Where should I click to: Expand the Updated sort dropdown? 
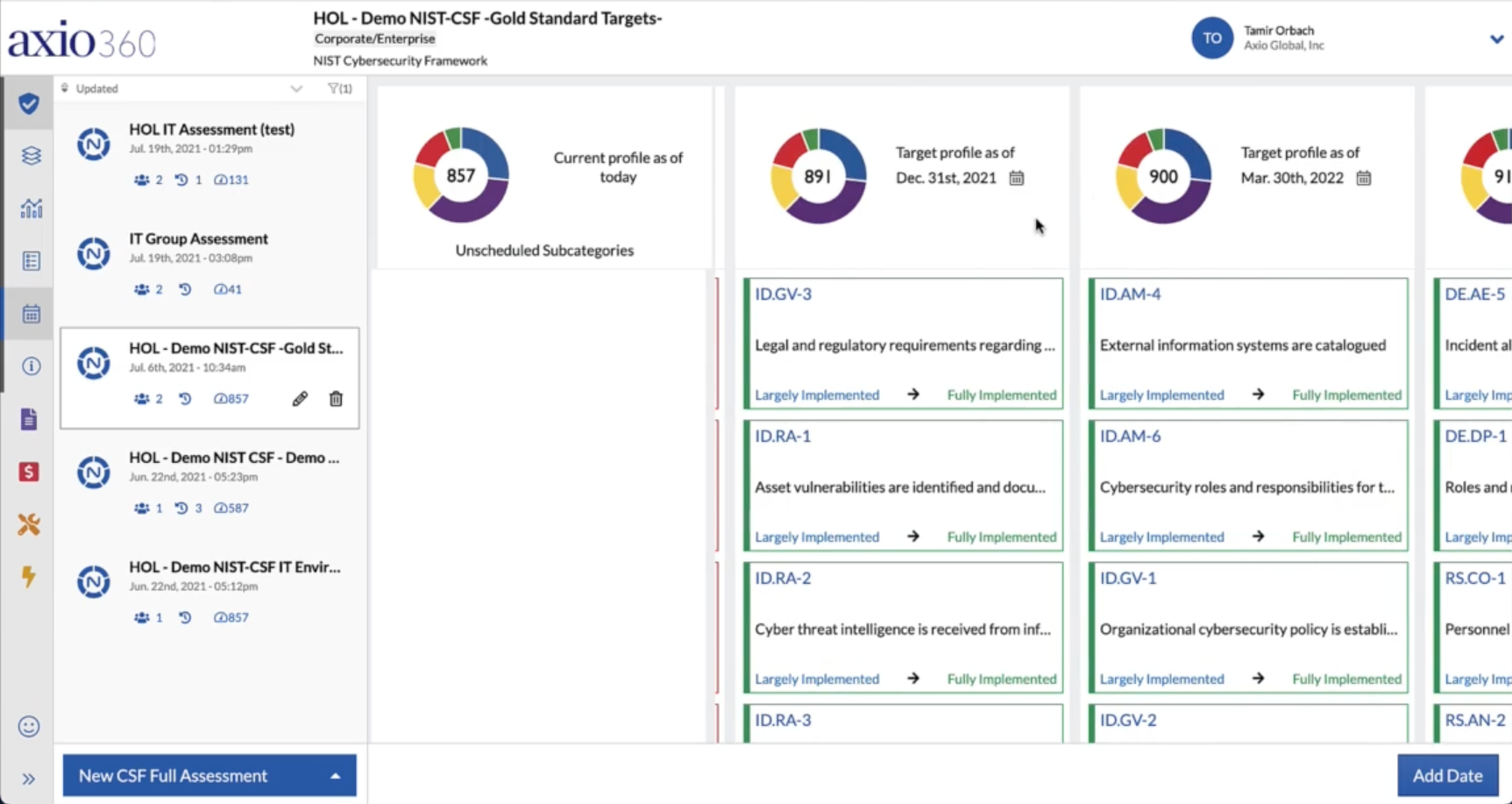pyautogui.click(x=296, y=89)
